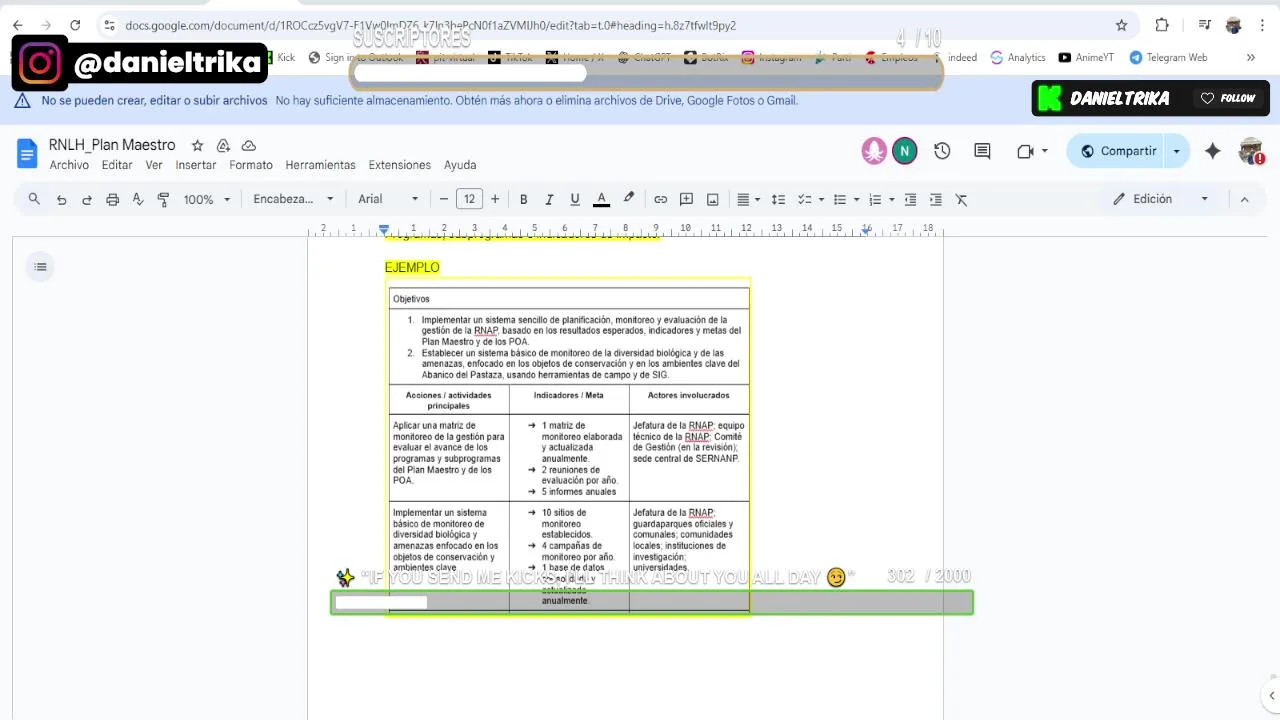Open the Extensiones menu
The height and width of the screenshot is (720, 1280).
tap(400, 165)
